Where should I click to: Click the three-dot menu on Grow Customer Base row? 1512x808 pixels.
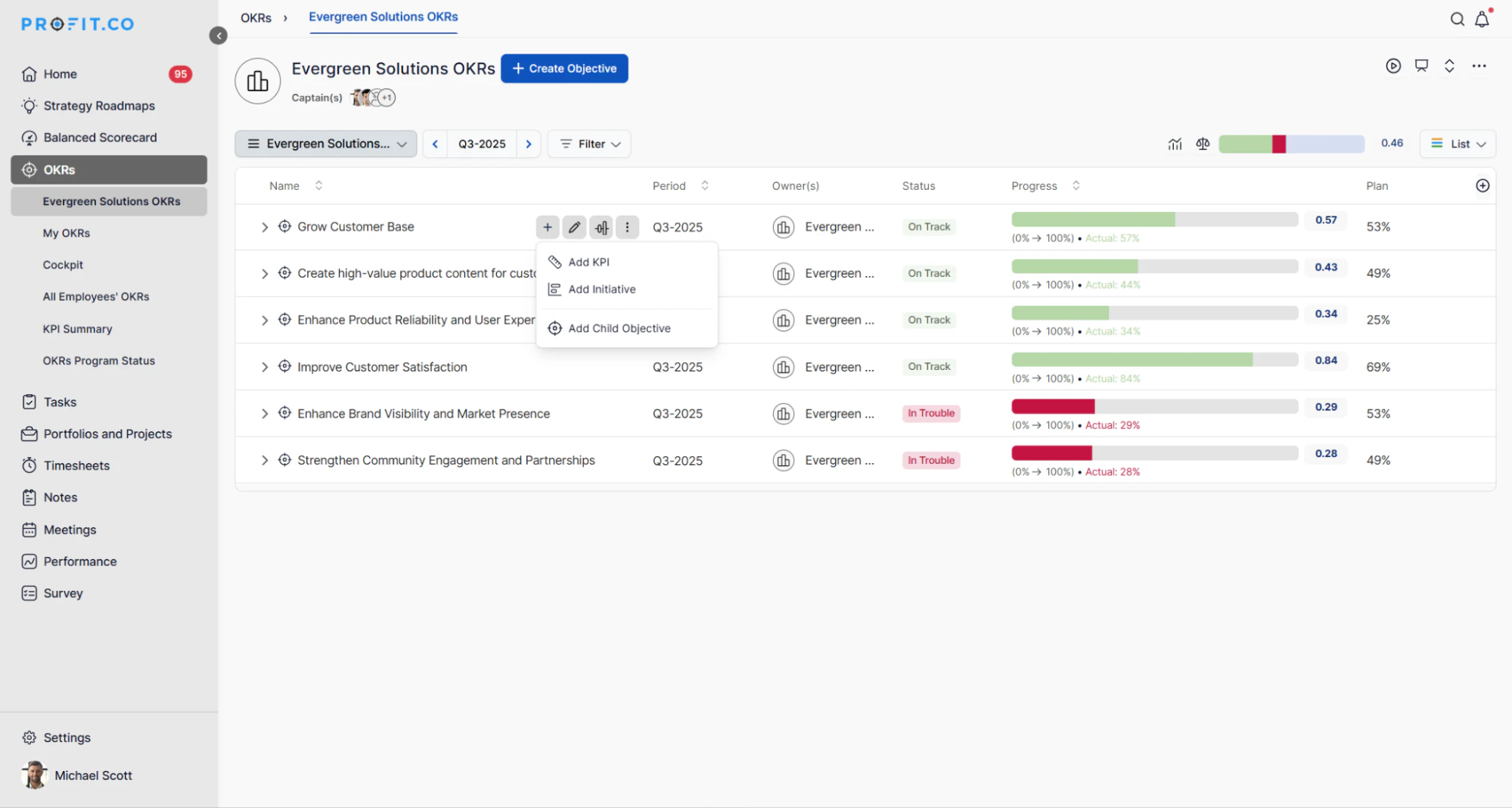pyautogui.click(x=627, y=227)
